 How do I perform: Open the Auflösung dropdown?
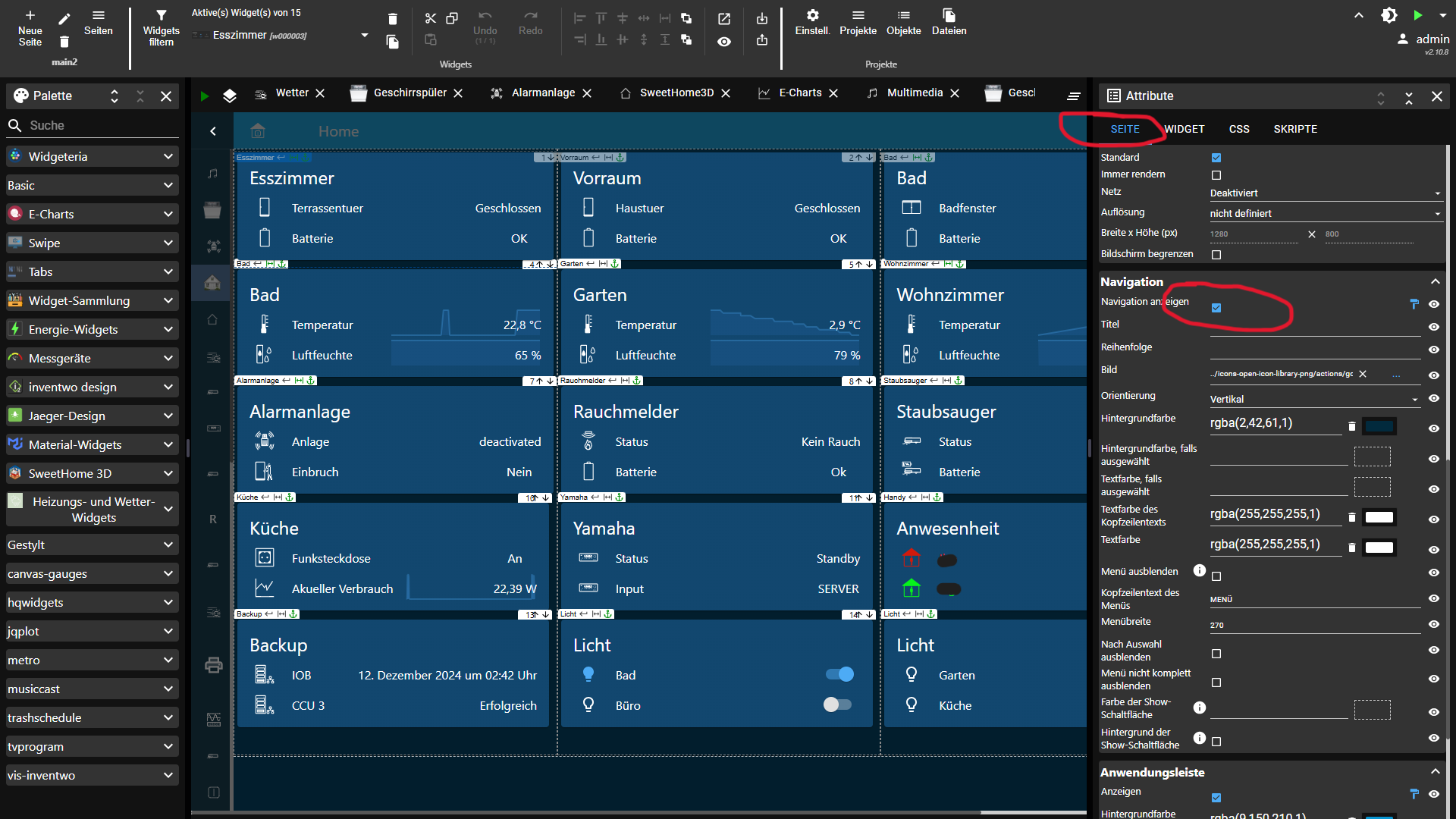point(1326,214)
